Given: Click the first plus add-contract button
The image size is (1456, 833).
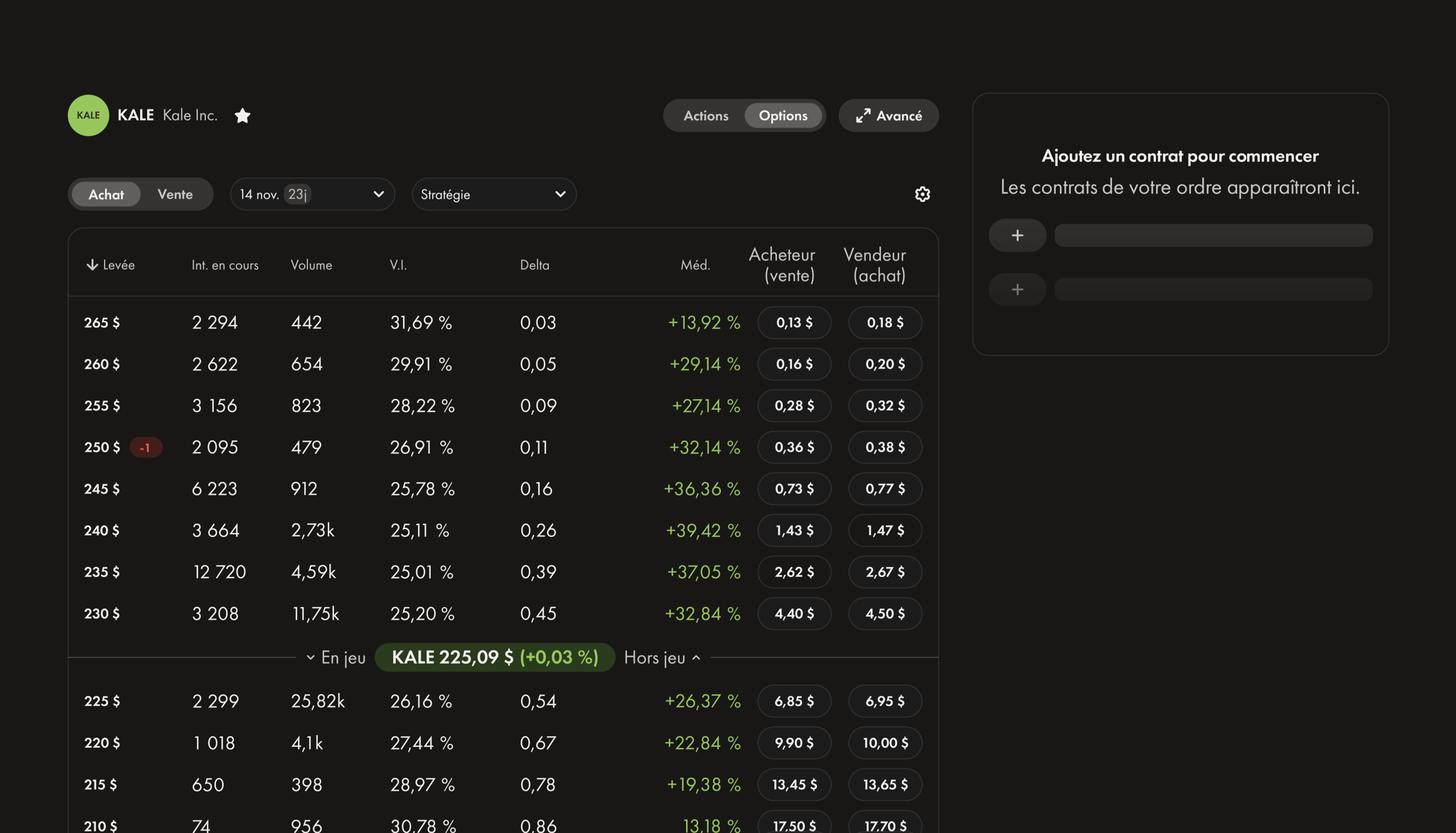Looking at the screenshot, I should [x=1017, y=235].
